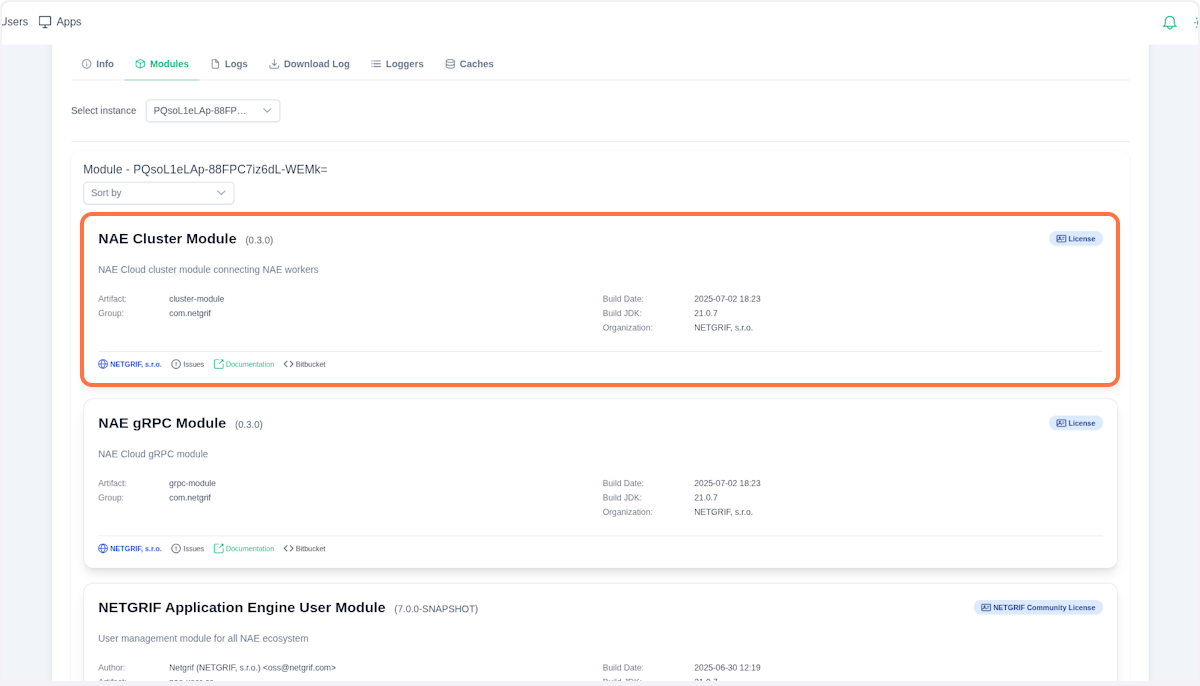
Task: Open the Sort by dropdown
Action: tap(159, 193)
